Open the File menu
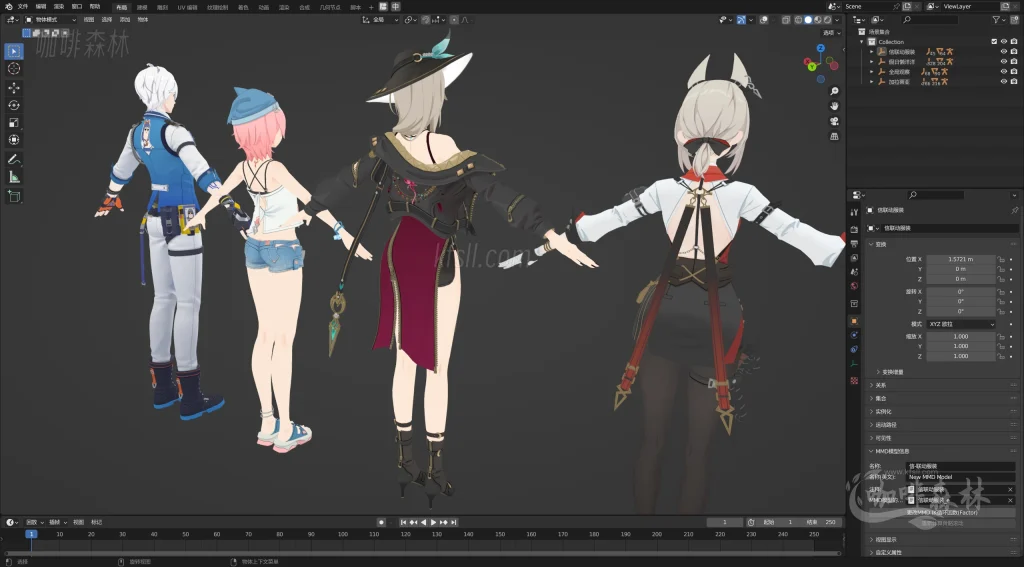 (x=23, y=7)
